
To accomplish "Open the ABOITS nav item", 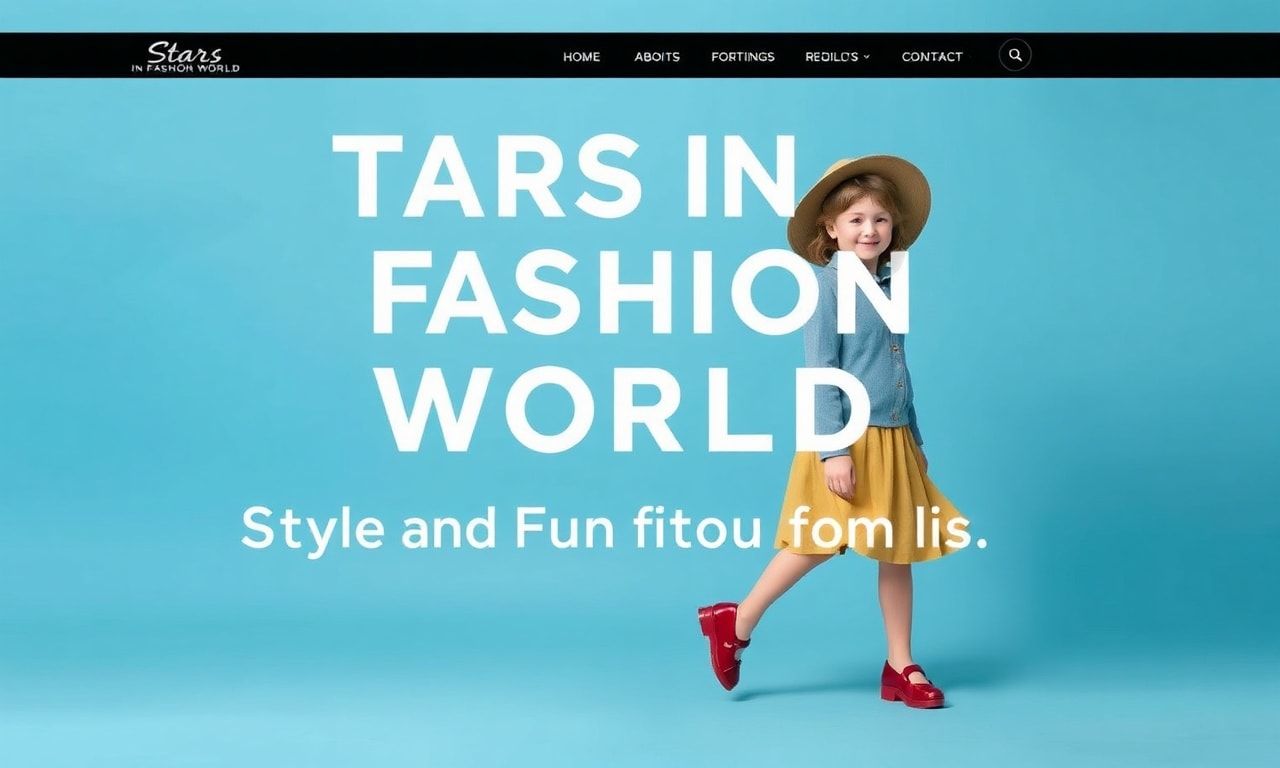I will [657, 57].
